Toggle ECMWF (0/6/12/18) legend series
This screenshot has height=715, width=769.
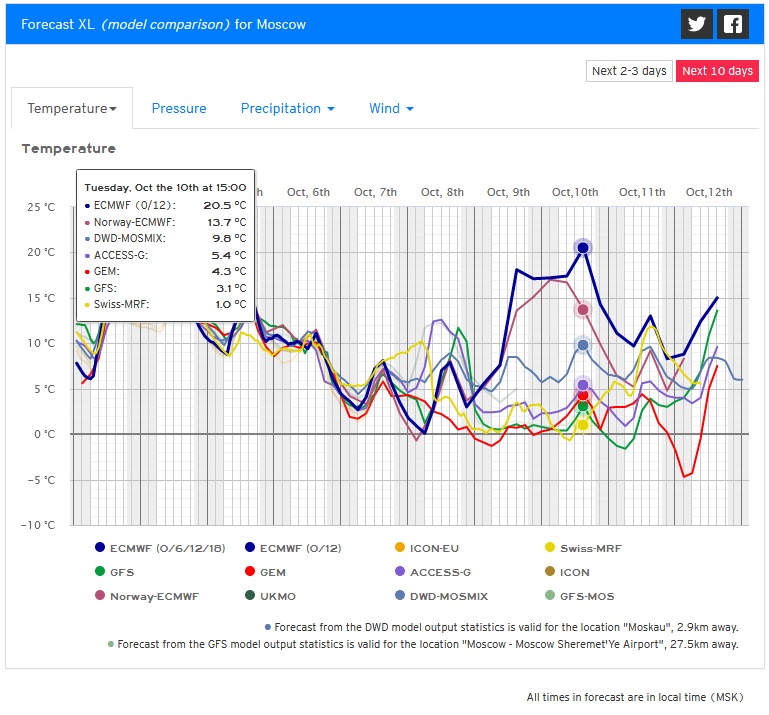pyautogui.click(x=100, y=548)
